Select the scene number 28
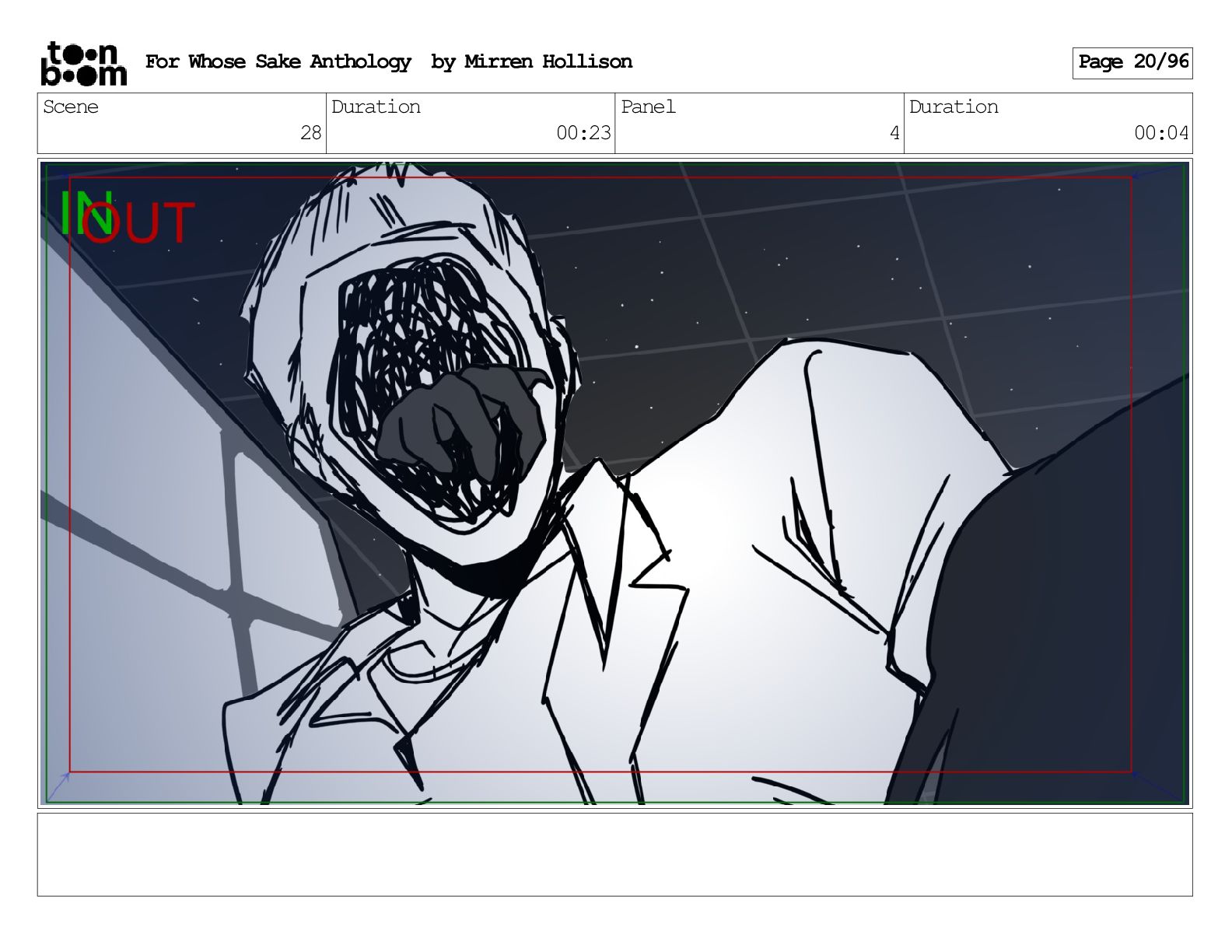 (x=311, y=133)
